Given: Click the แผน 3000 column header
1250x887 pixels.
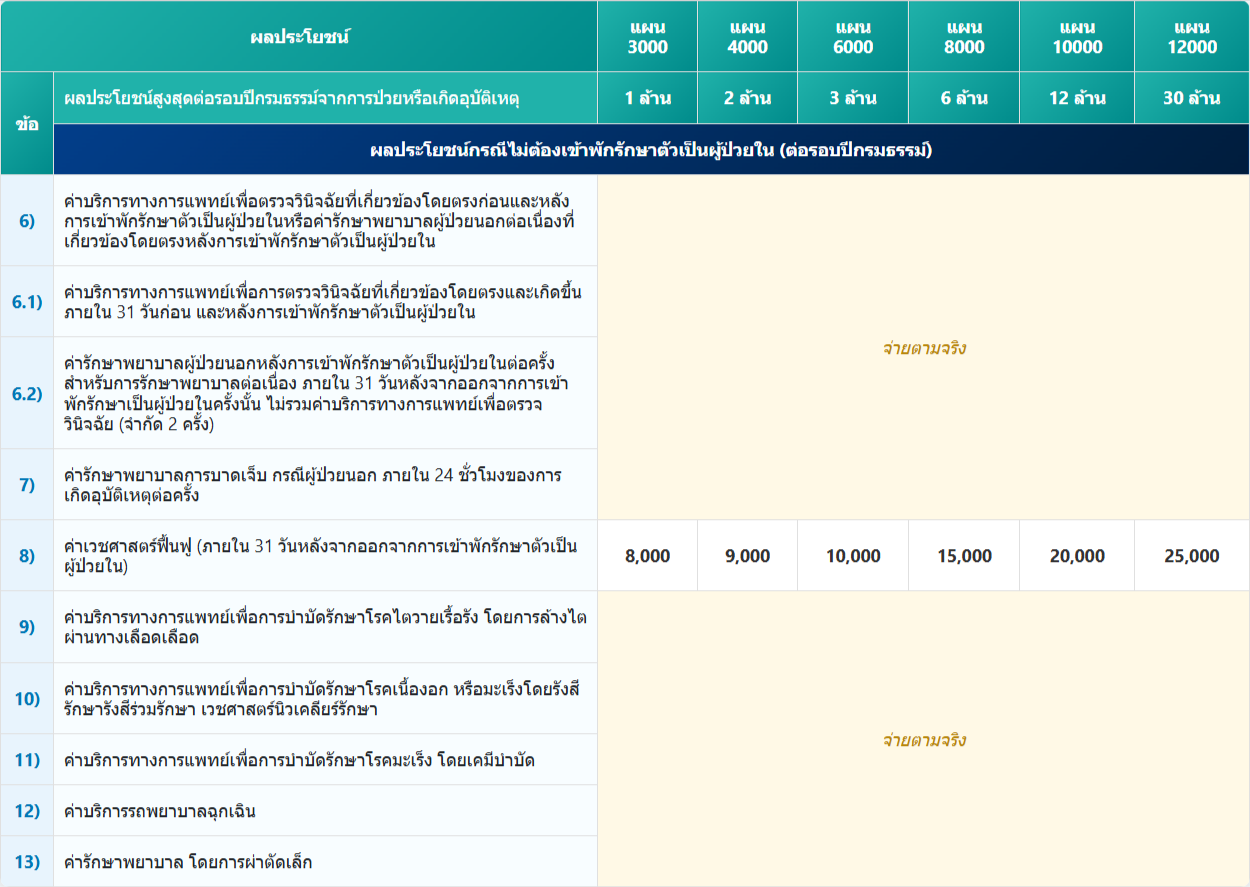Looking at the screenshot, I should (x=647, y=37).
